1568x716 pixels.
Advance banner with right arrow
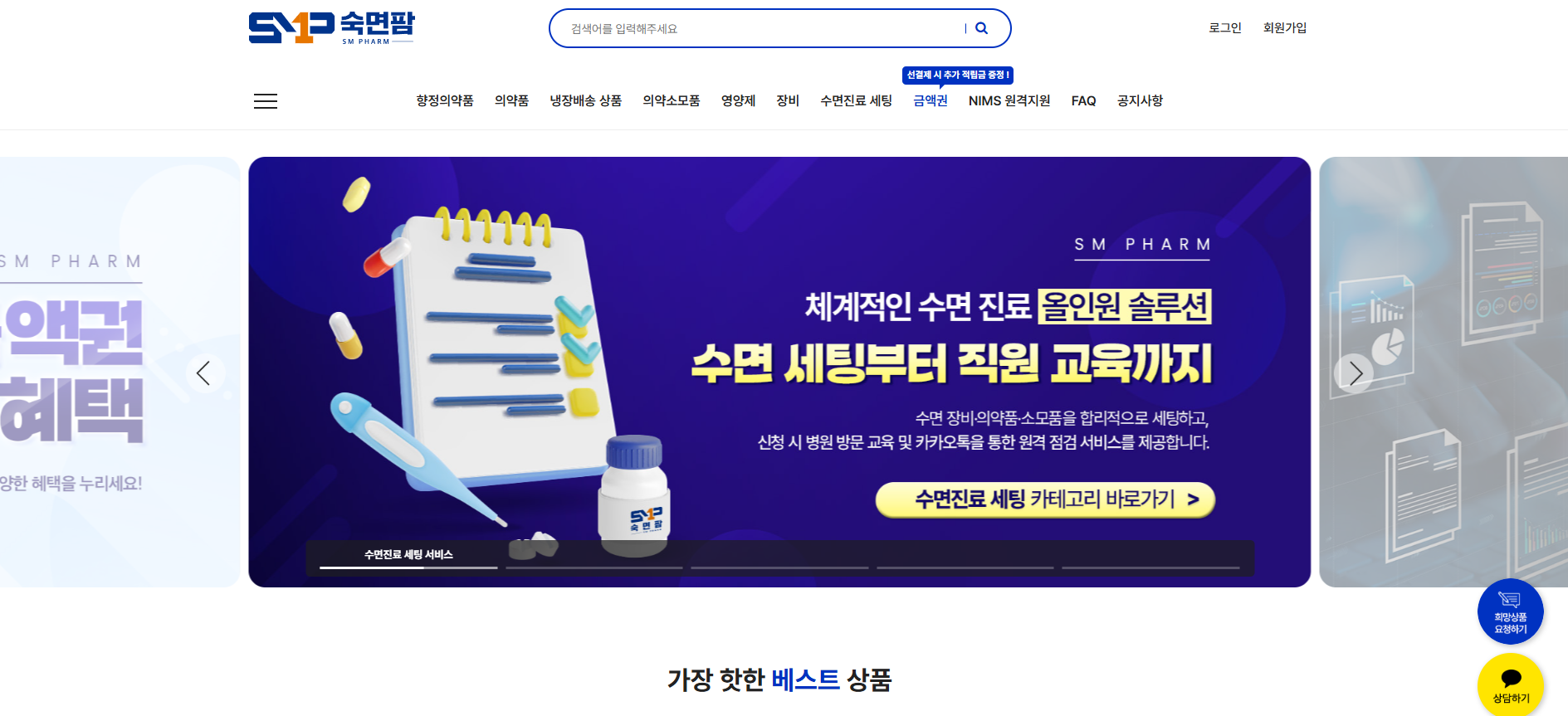click(1354, 373)
